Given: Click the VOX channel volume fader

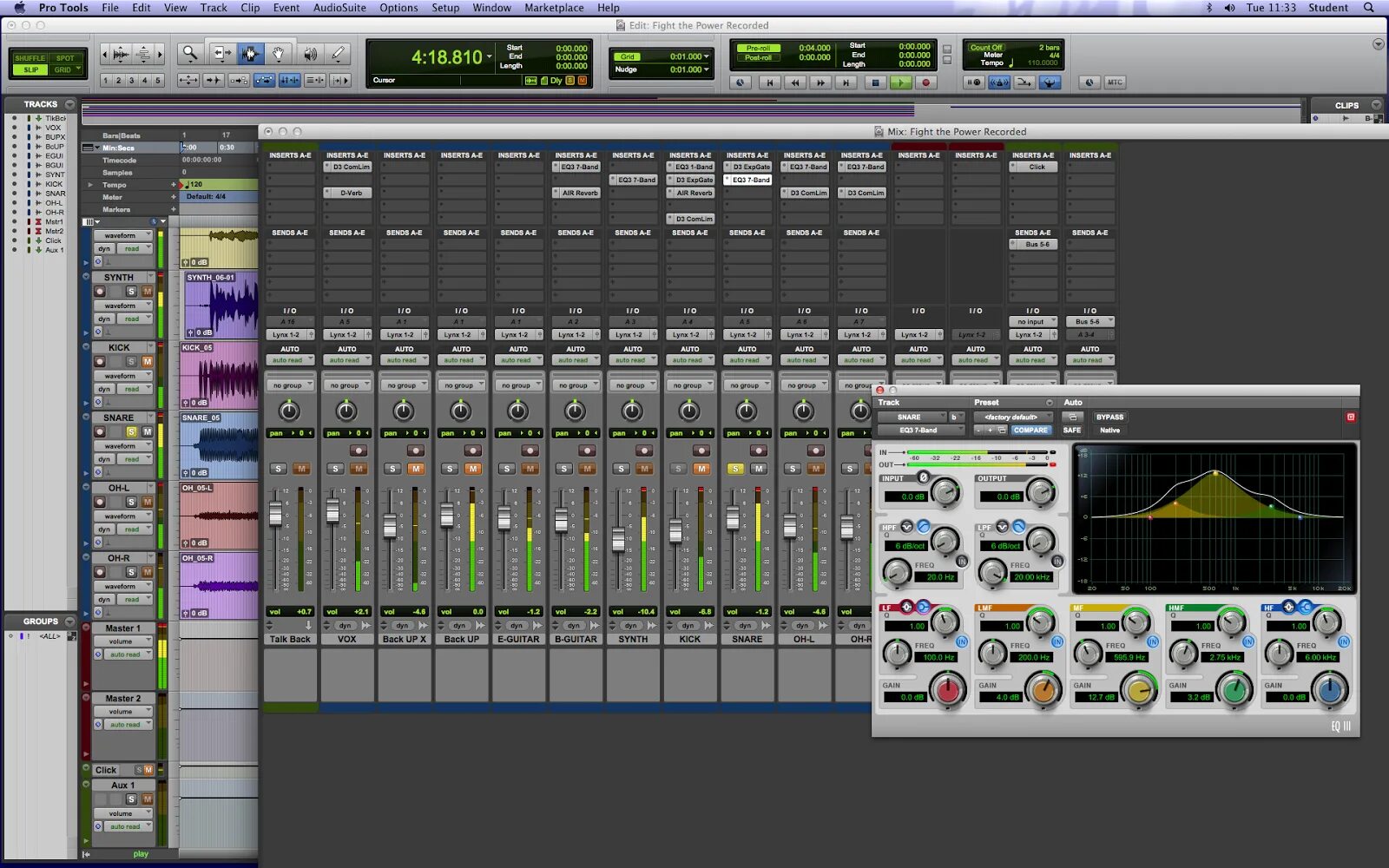Looking at the screenshot, I should 331,512.
